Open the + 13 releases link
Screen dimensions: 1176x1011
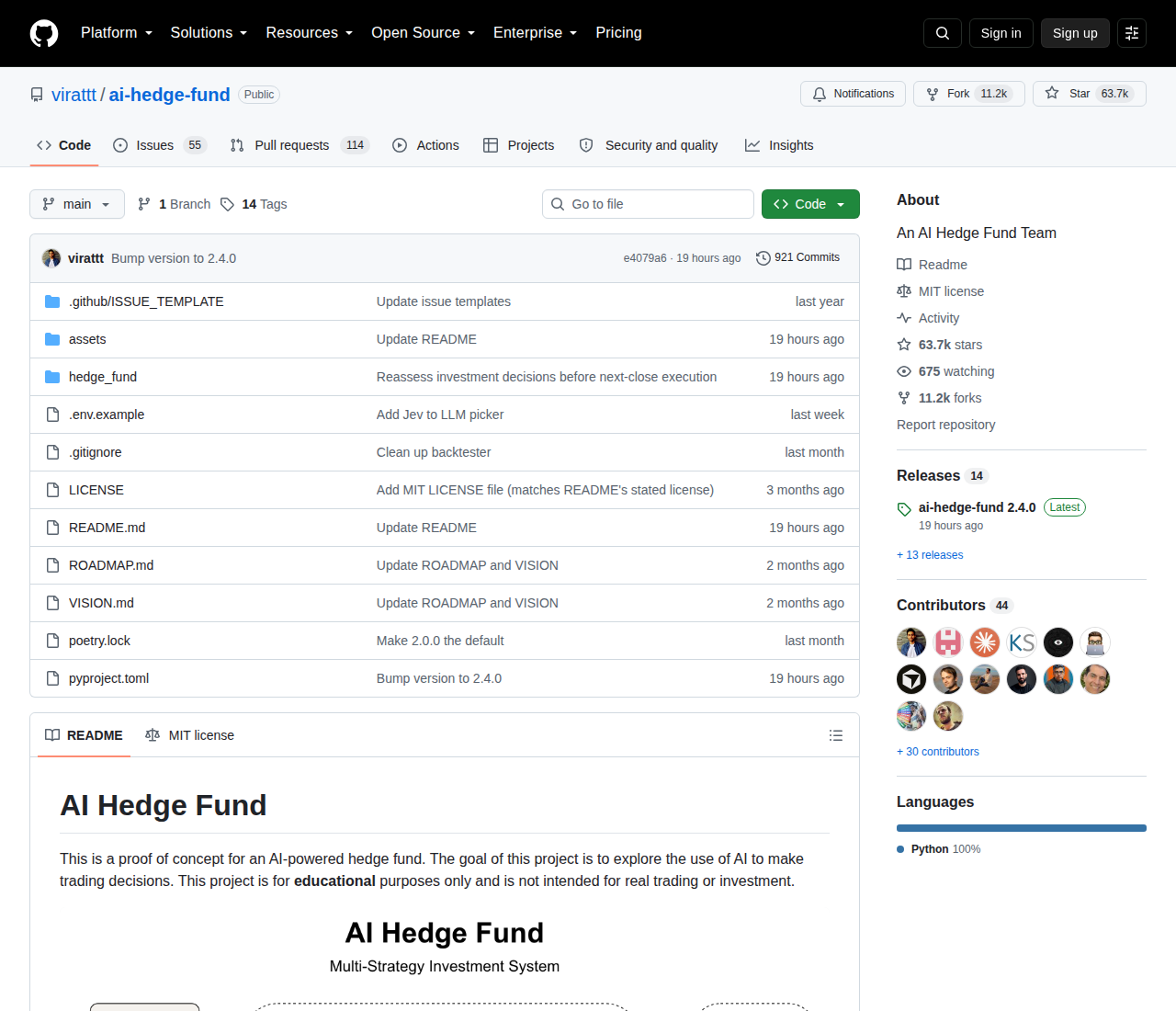930,555
